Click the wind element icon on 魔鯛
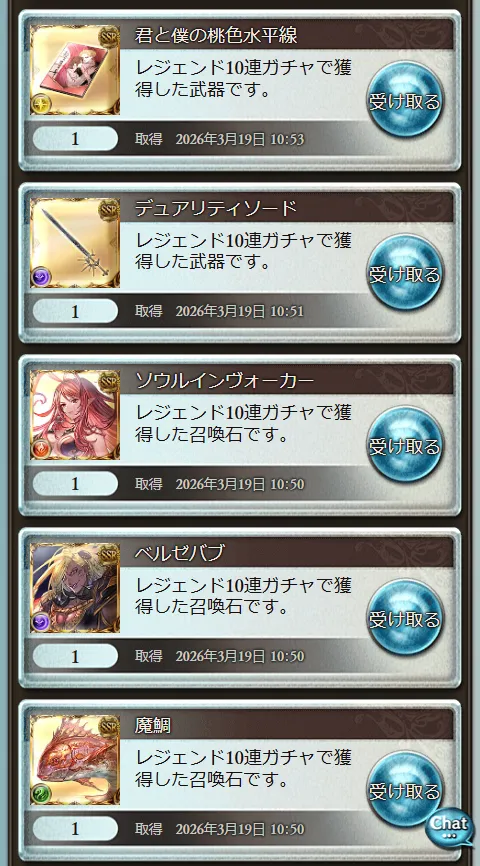 [41, 793]
